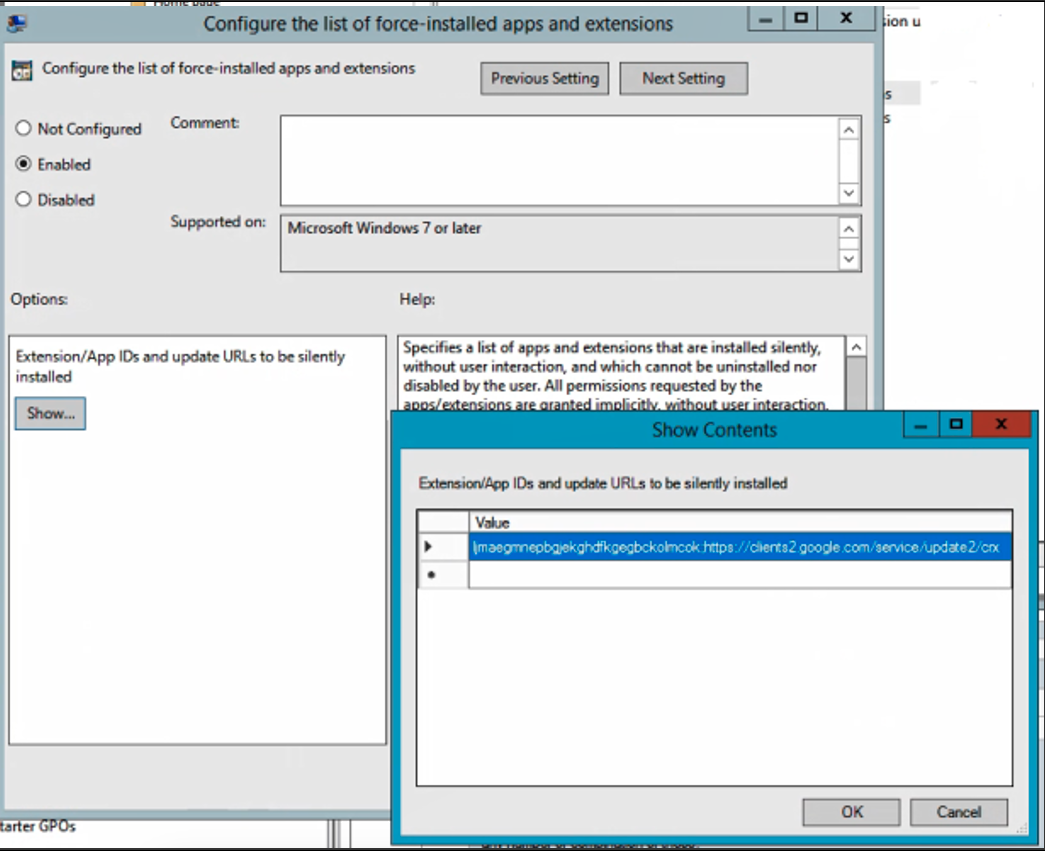
Task: Select the Disabled radio button
Action: [x=24, y=200]
